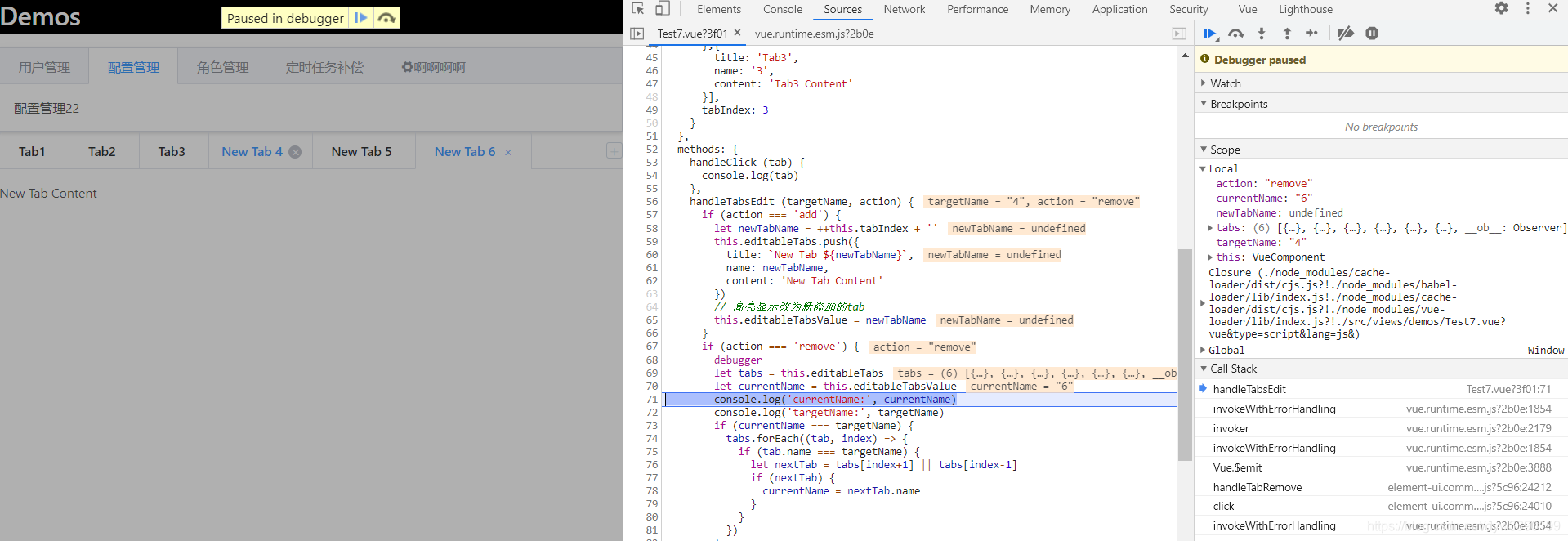Viewport: 1568px width, 541px height.
Task: Resume script execution in debugger toolbar
Action: click(x=1210, y=34)
